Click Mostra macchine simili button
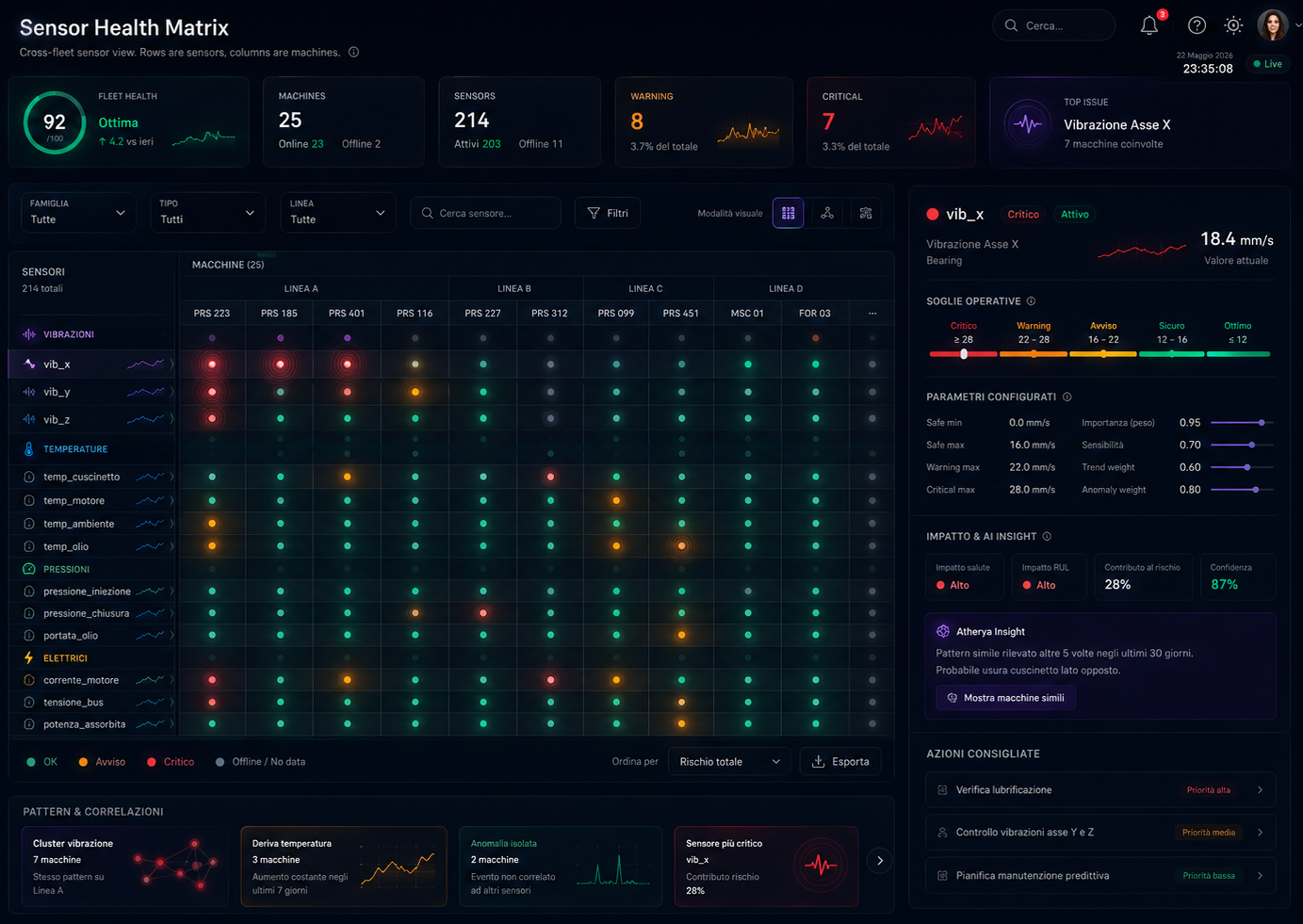 coord(1005,698)
